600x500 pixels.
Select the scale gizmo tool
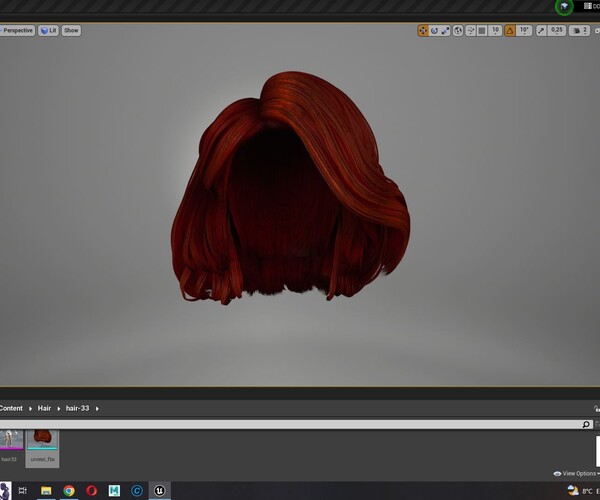tap(445, 31)
